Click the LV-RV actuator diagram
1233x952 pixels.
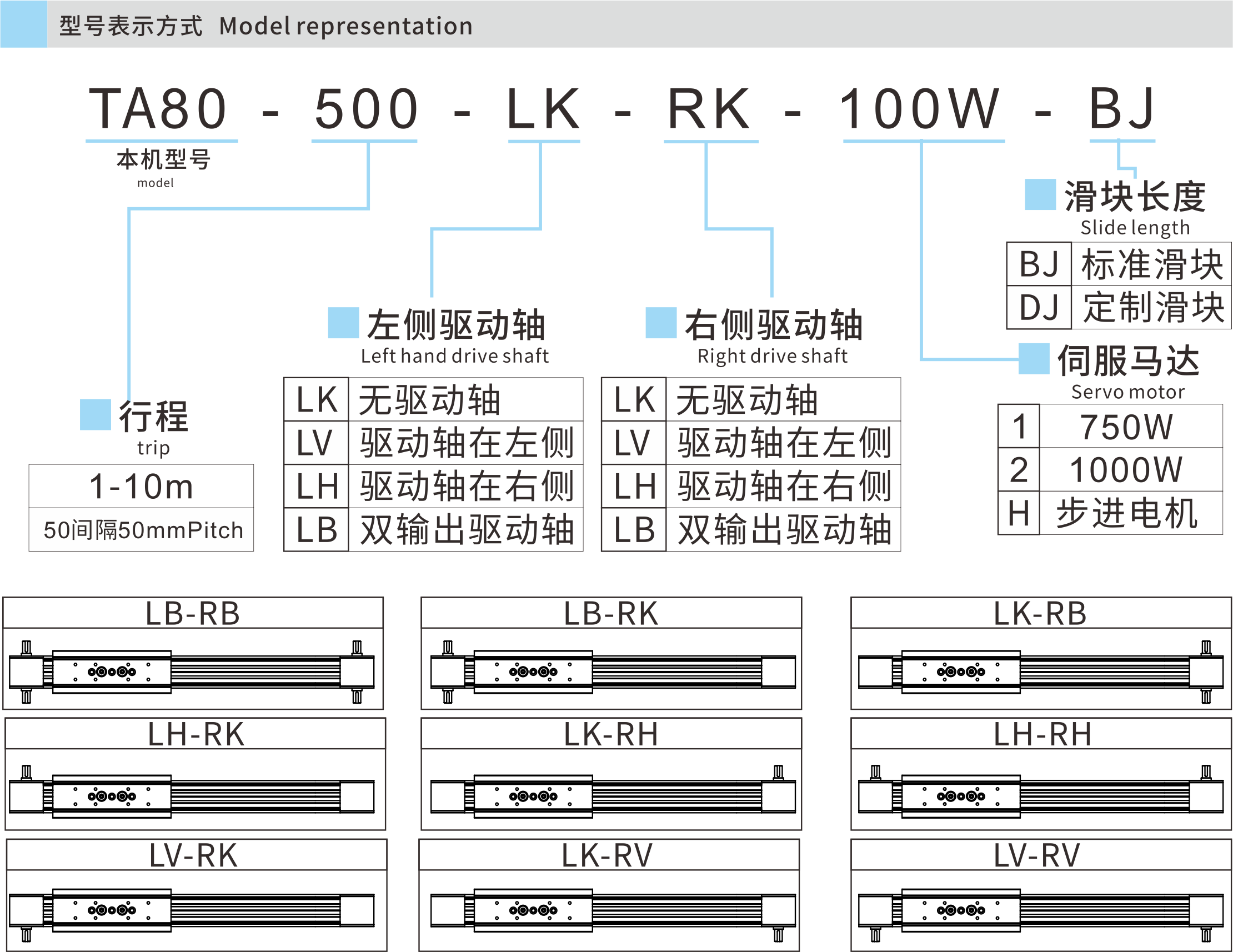click(1040, 909)
